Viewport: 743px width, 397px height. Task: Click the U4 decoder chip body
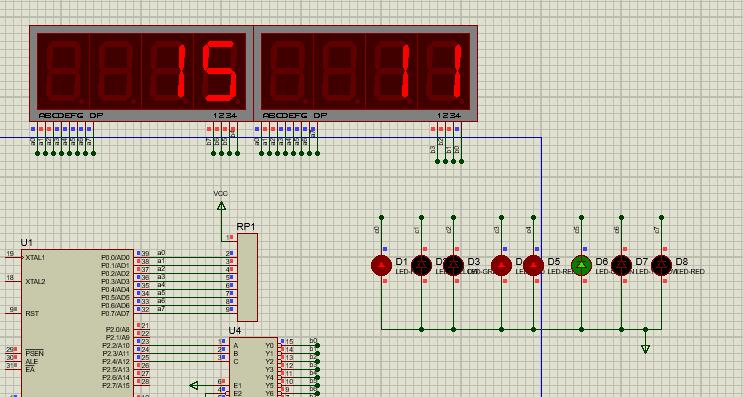pyautogui.click(x=254, y=367)
